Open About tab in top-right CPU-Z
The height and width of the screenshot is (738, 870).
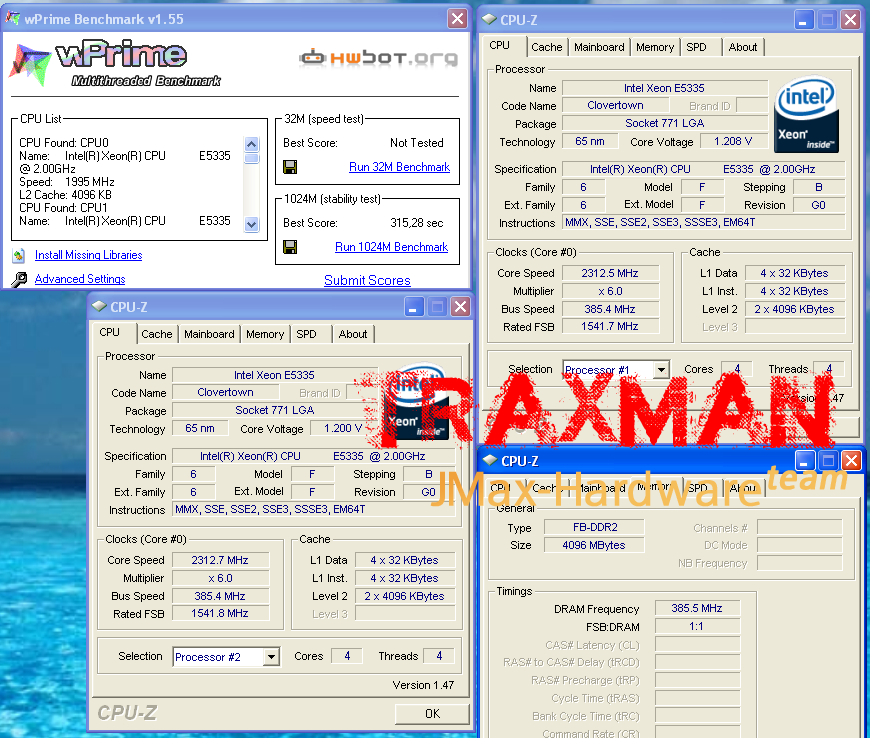pos(743,47)
